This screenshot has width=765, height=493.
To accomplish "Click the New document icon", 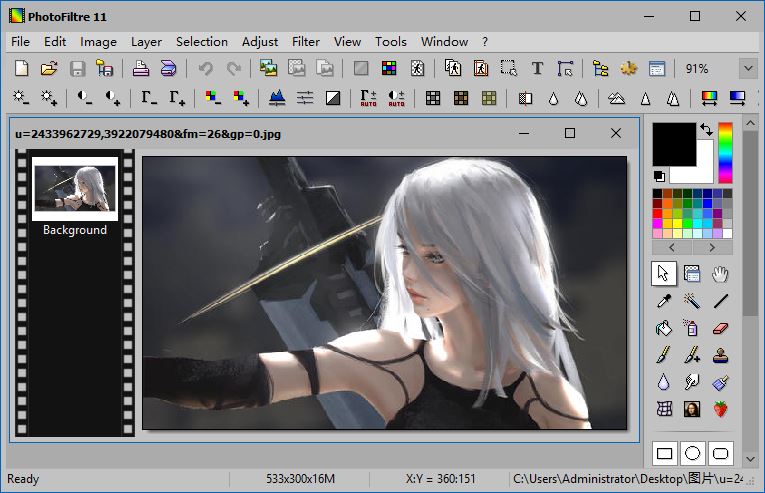I will click(x=21, y=68).
